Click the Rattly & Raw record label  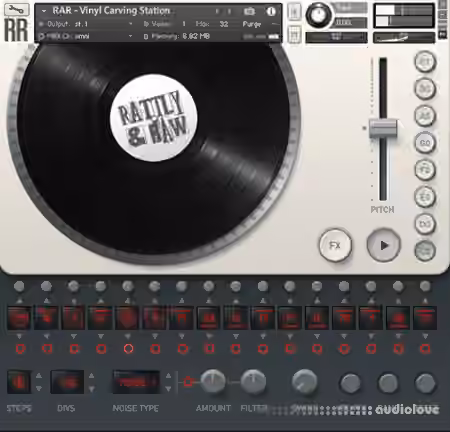click(x=154, y=117)
